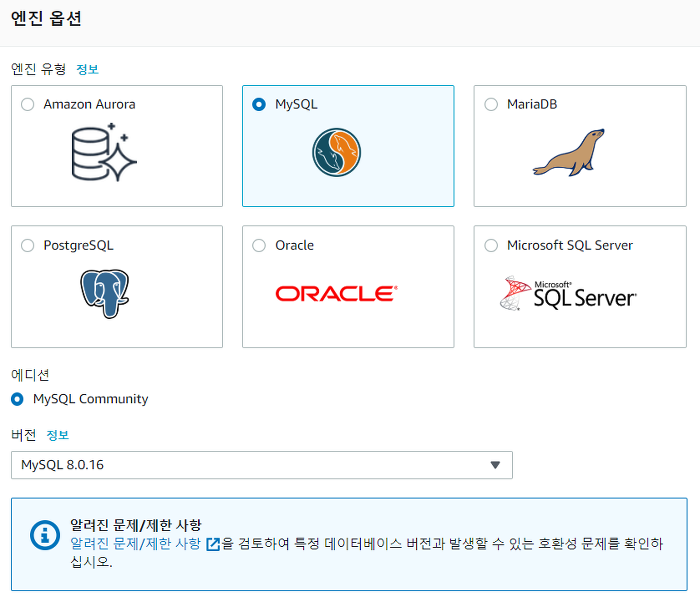This screenshot has height=597, width=700.
Task: Select the Amazon Aurora radio button
Action: point(28,104)
